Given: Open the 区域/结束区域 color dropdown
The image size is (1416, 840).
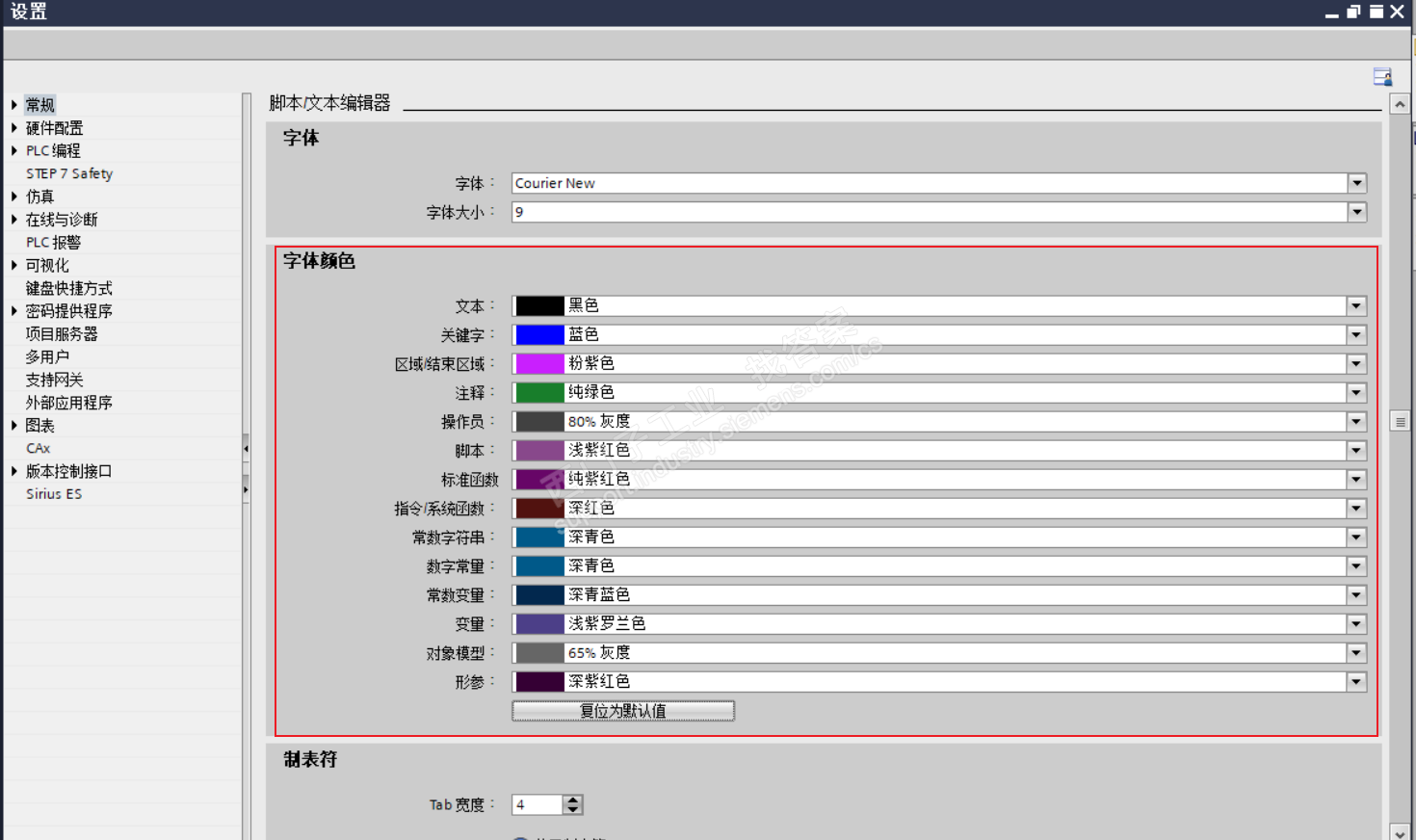Looking at the screenshot, I should tap(1356, 364).
